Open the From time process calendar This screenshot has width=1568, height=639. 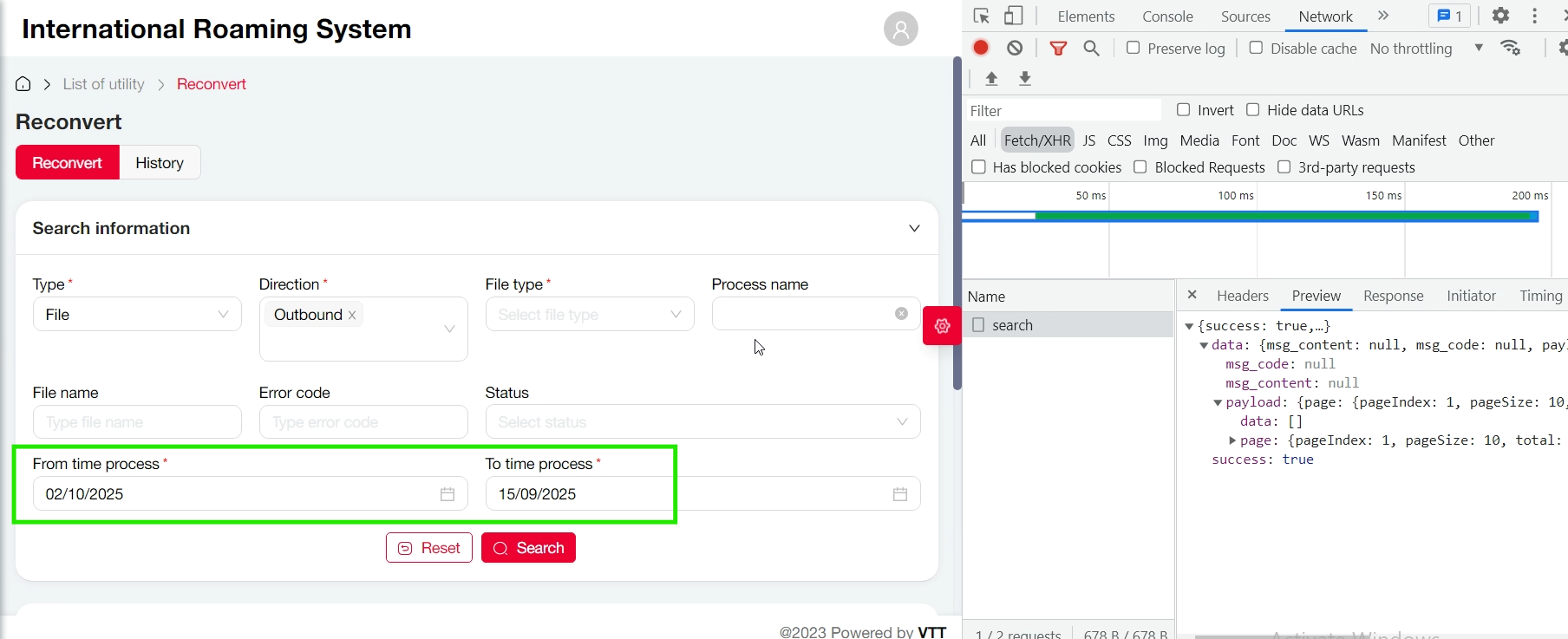pyautogui.click(x=448, y=494)
